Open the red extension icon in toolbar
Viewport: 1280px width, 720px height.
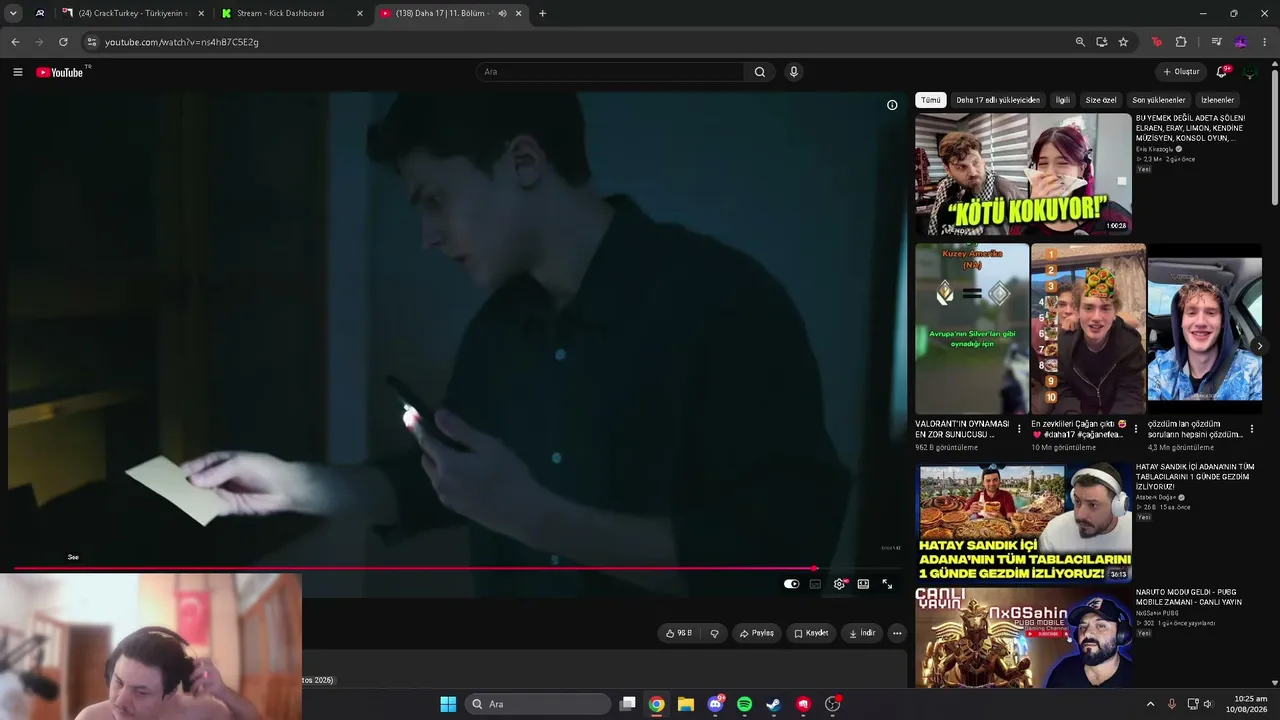[1157, 42]
